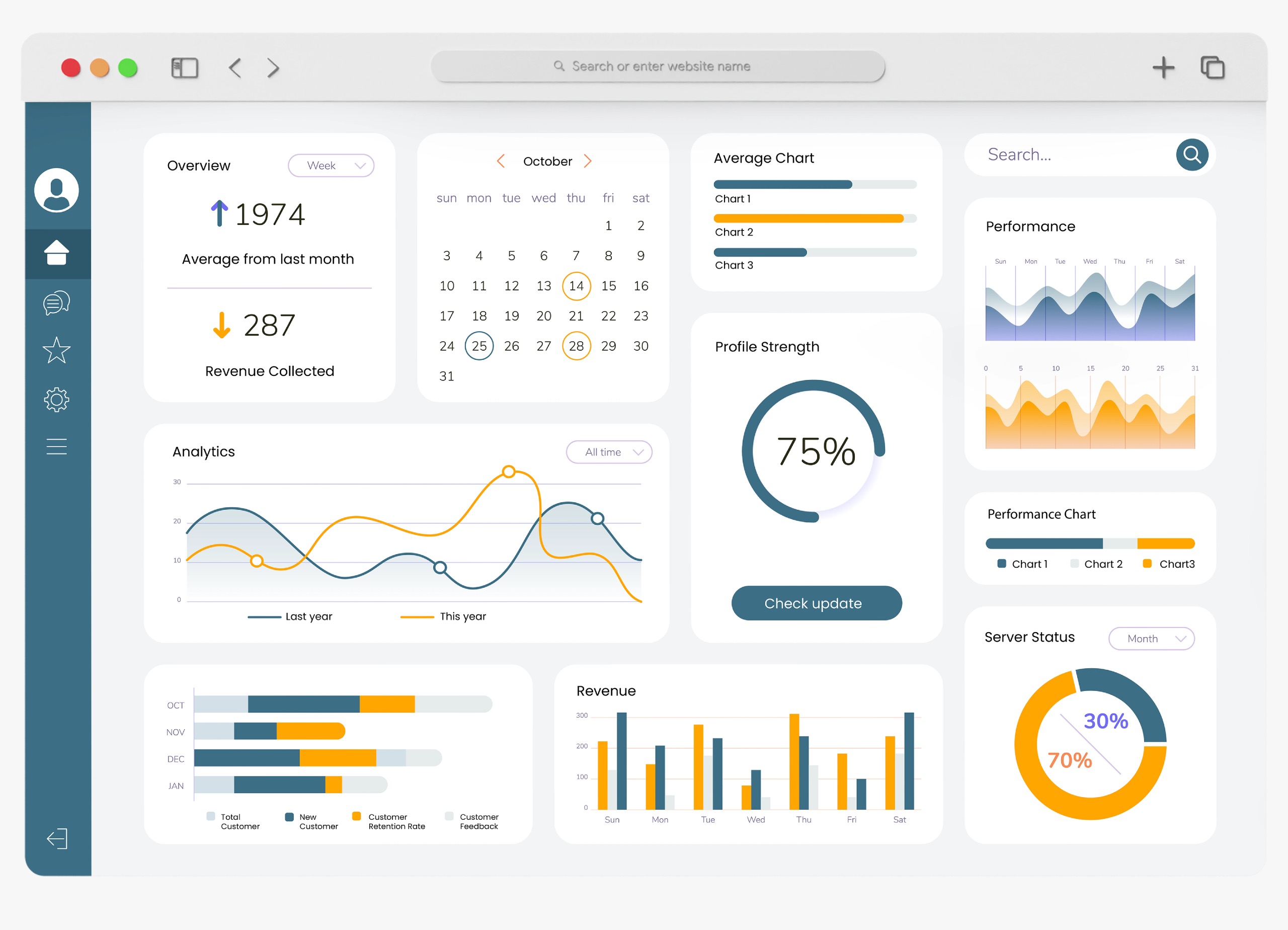Viewport: 1288px width, 930px height.
Task: Click the Total Customer legend swatch
Action: tap(211, 816)
